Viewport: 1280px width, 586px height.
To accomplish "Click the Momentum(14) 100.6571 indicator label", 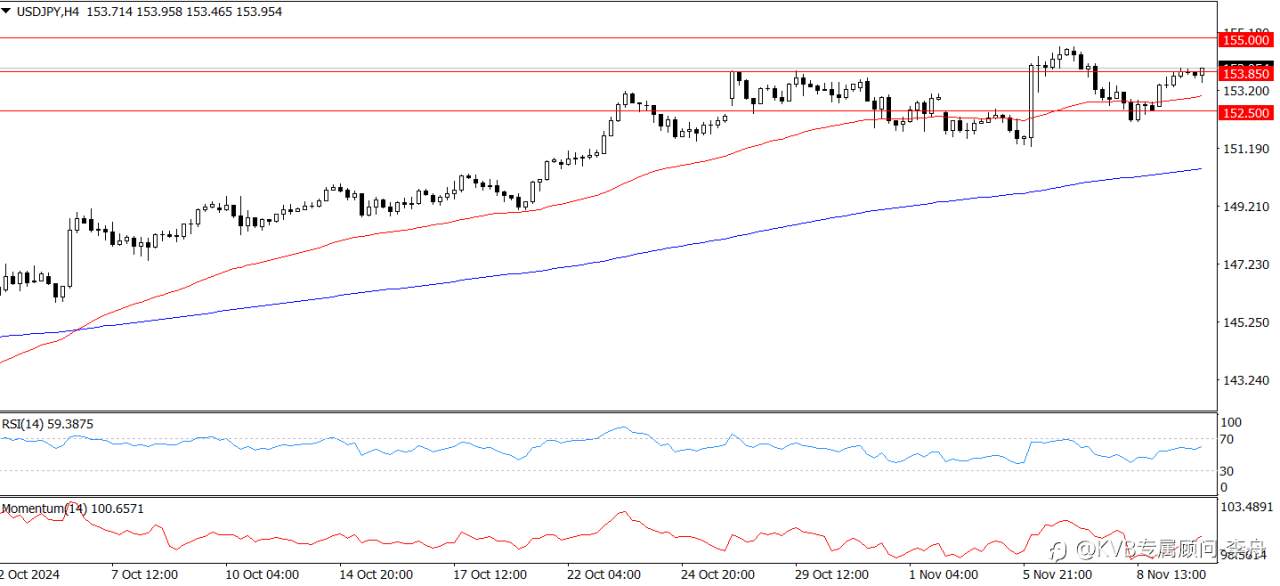I will coord(73,508).
